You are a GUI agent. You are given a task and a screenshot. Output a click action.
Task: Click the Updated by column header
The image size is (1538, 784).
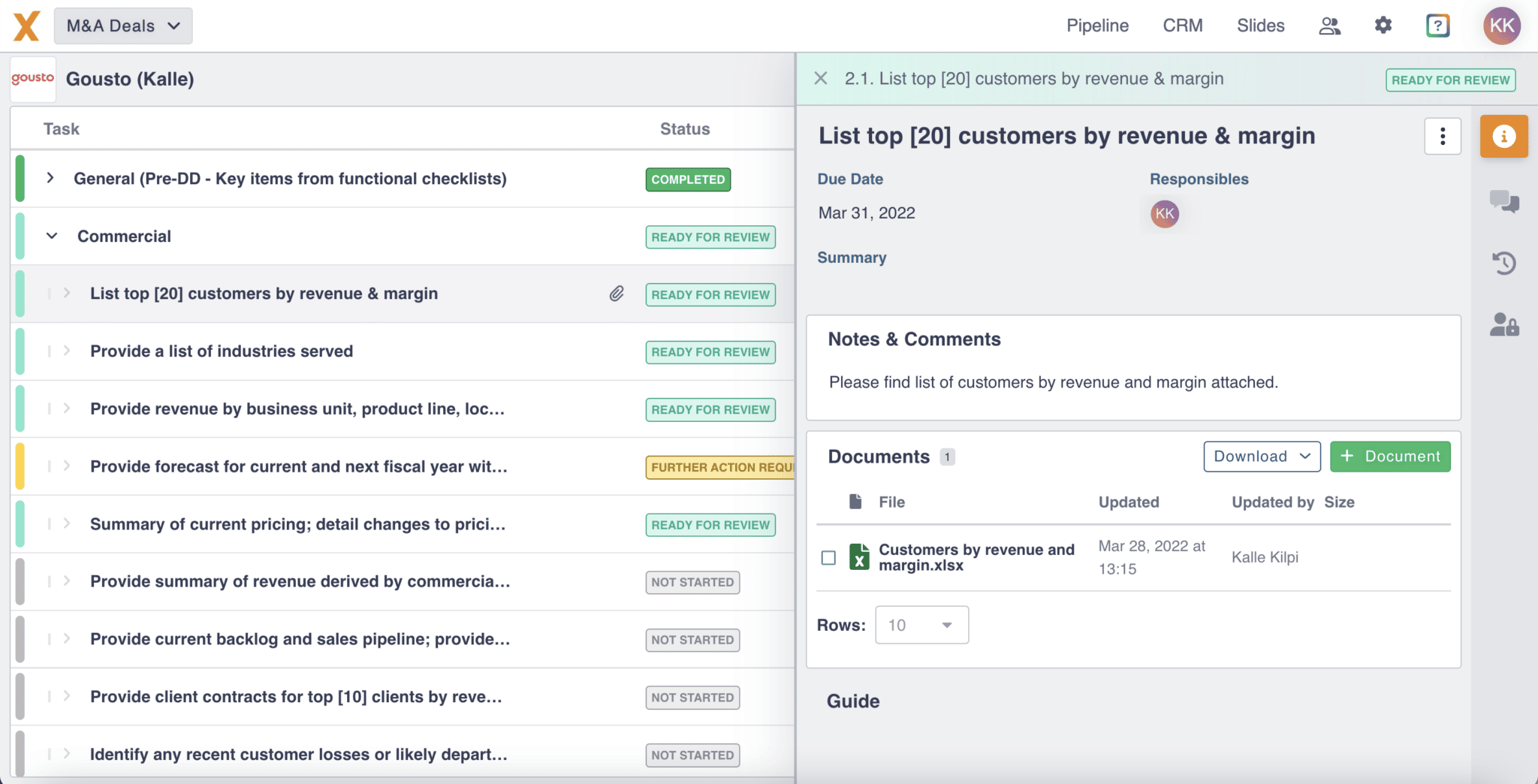1272,502
